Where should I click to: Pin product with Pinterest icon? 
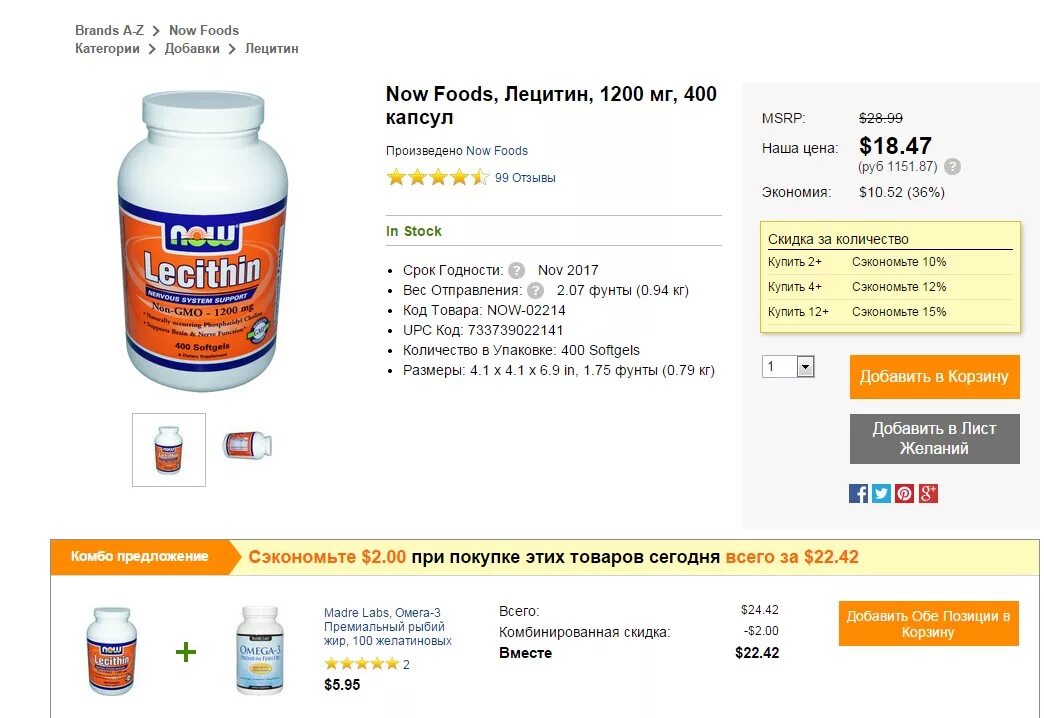tap(904, 494)
